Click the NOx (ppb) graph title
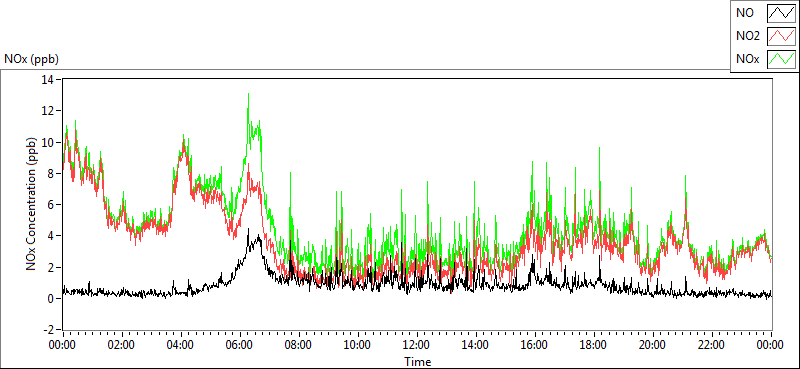 pyautogui.click(x=31, y=59)
